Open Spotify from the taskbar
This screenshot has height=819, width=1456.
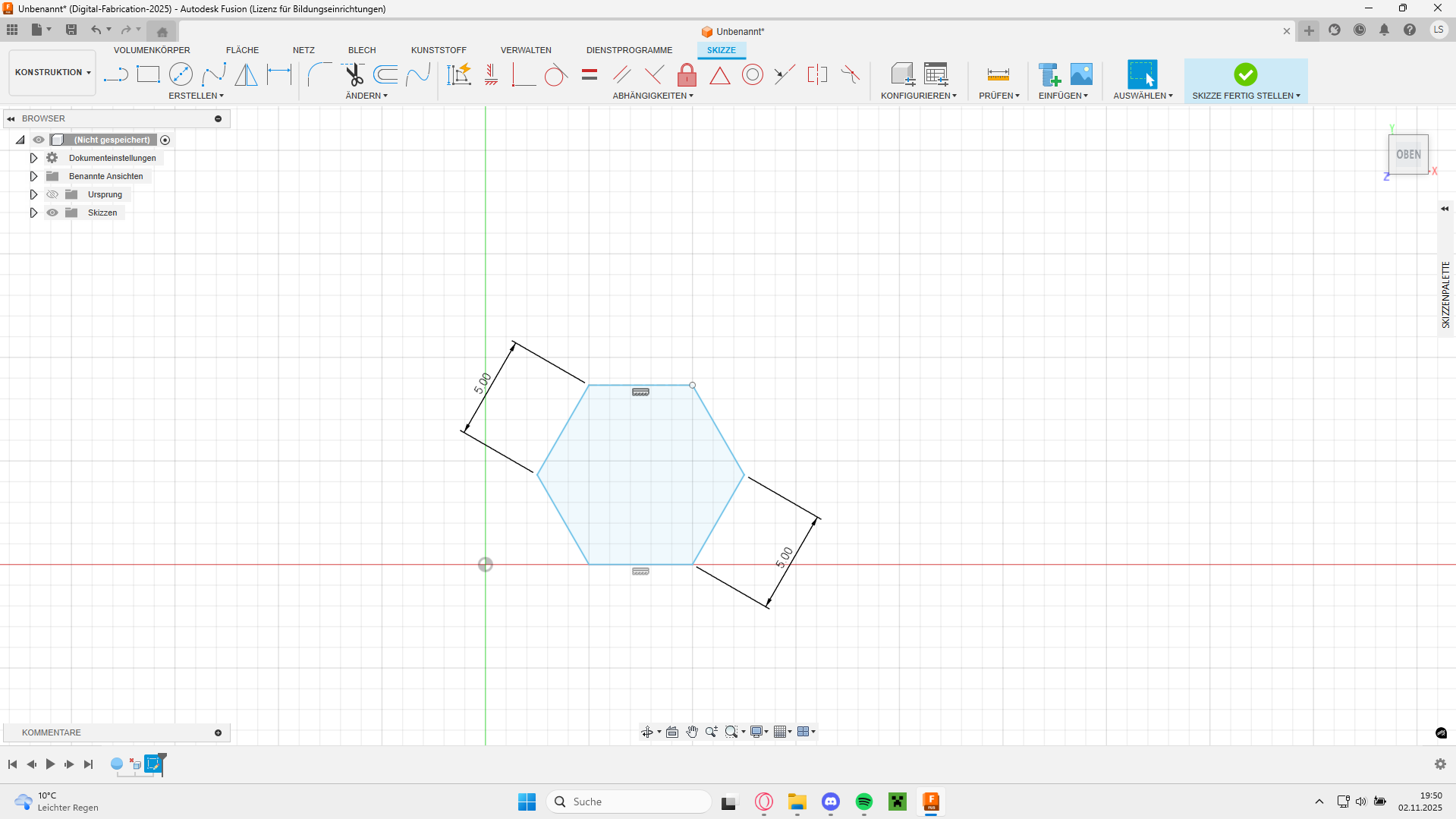(863, 802)
